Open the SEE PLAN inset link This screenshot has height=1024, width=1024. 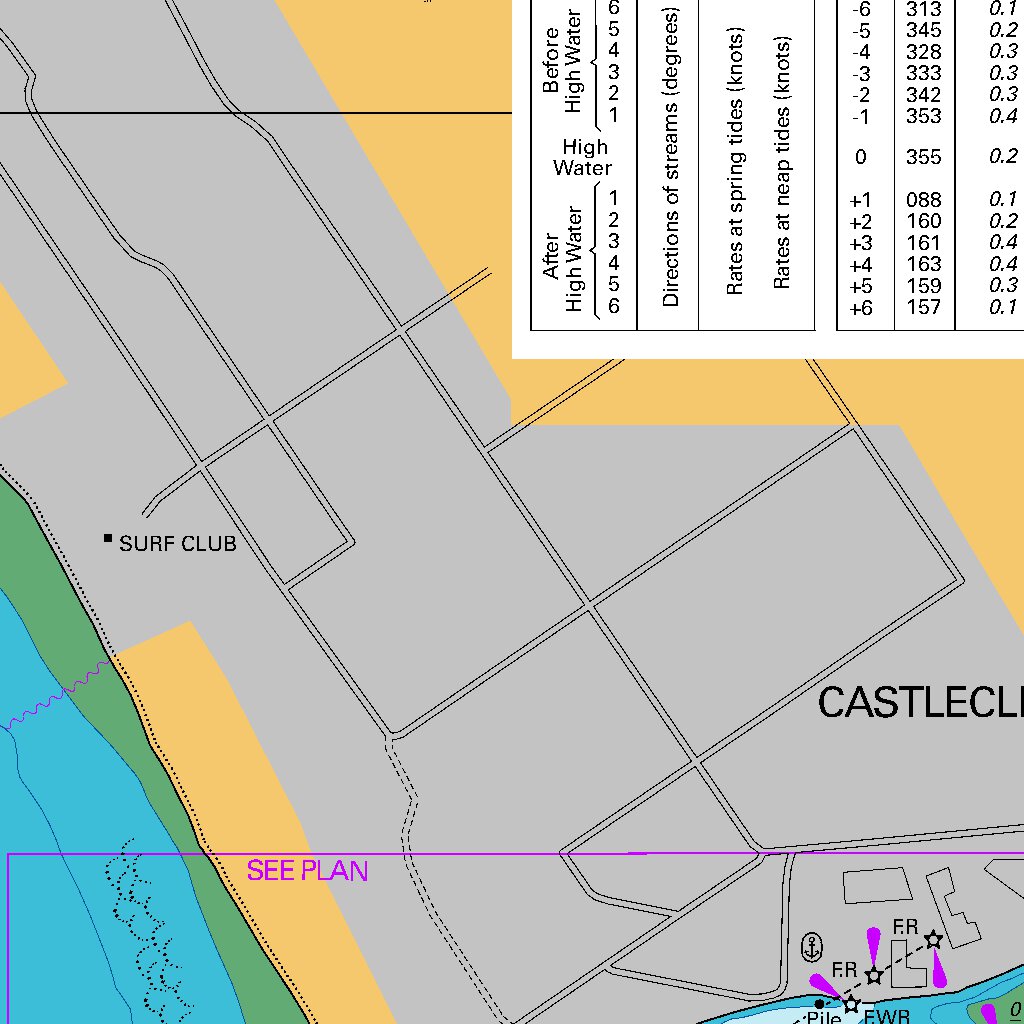(308, 871)
